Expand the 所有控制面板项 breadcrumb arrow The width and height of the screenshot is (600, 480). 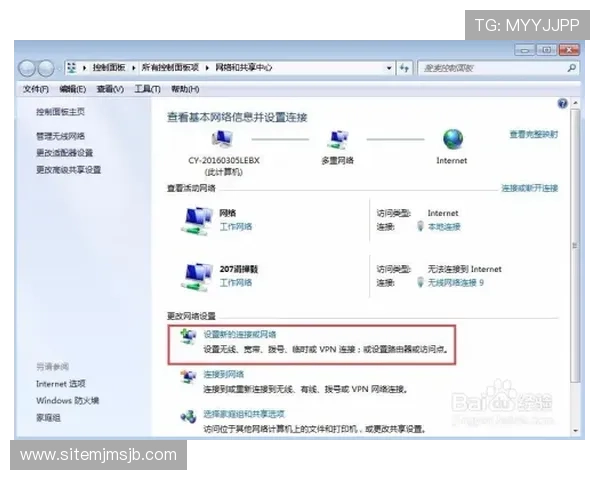(207, 68)
